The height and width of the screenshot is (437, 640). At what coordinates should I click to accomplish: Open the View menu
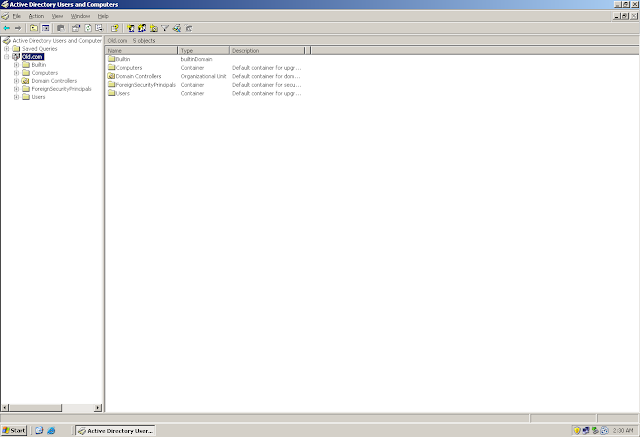(57, 16)
